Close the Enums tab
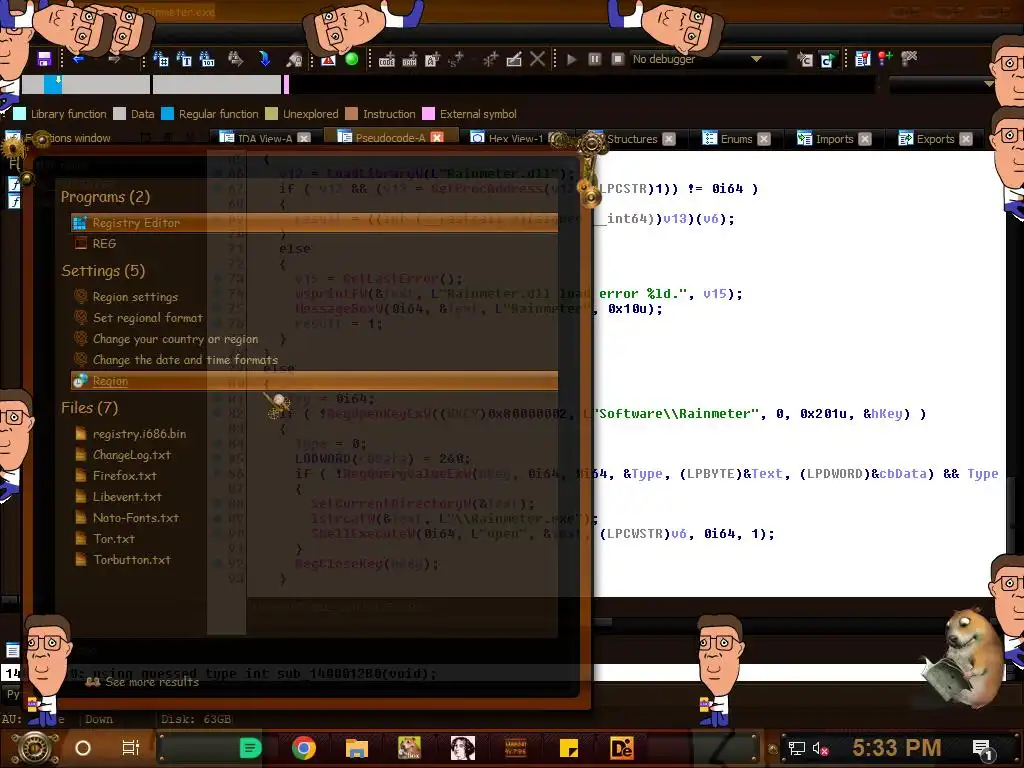The height and width of the screenshot is (768, 1024). 764,138
